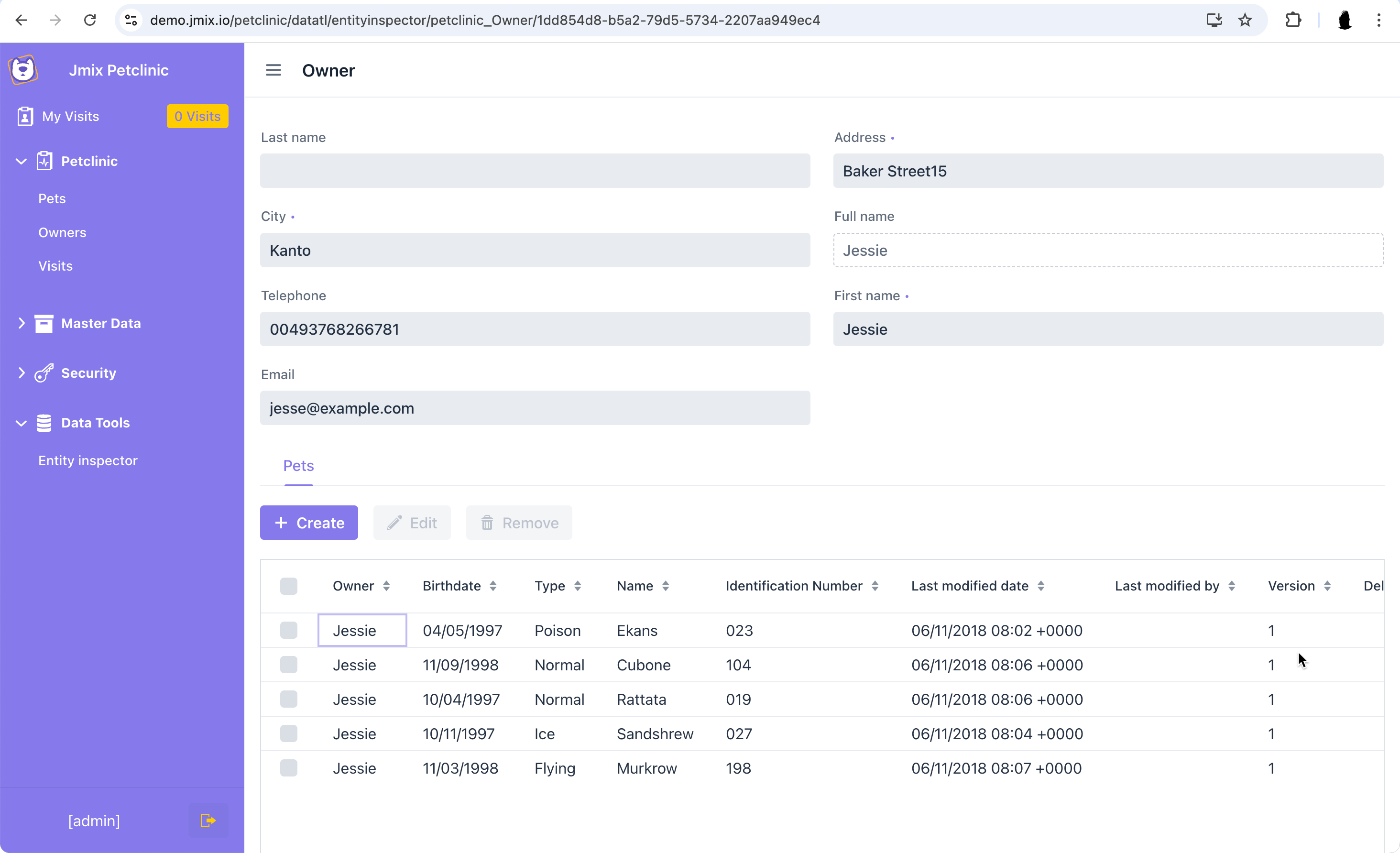This screenshot has height=853, width=1400.
Task: Open Owners in the sidebar menu
Action: tap(63, 232)
